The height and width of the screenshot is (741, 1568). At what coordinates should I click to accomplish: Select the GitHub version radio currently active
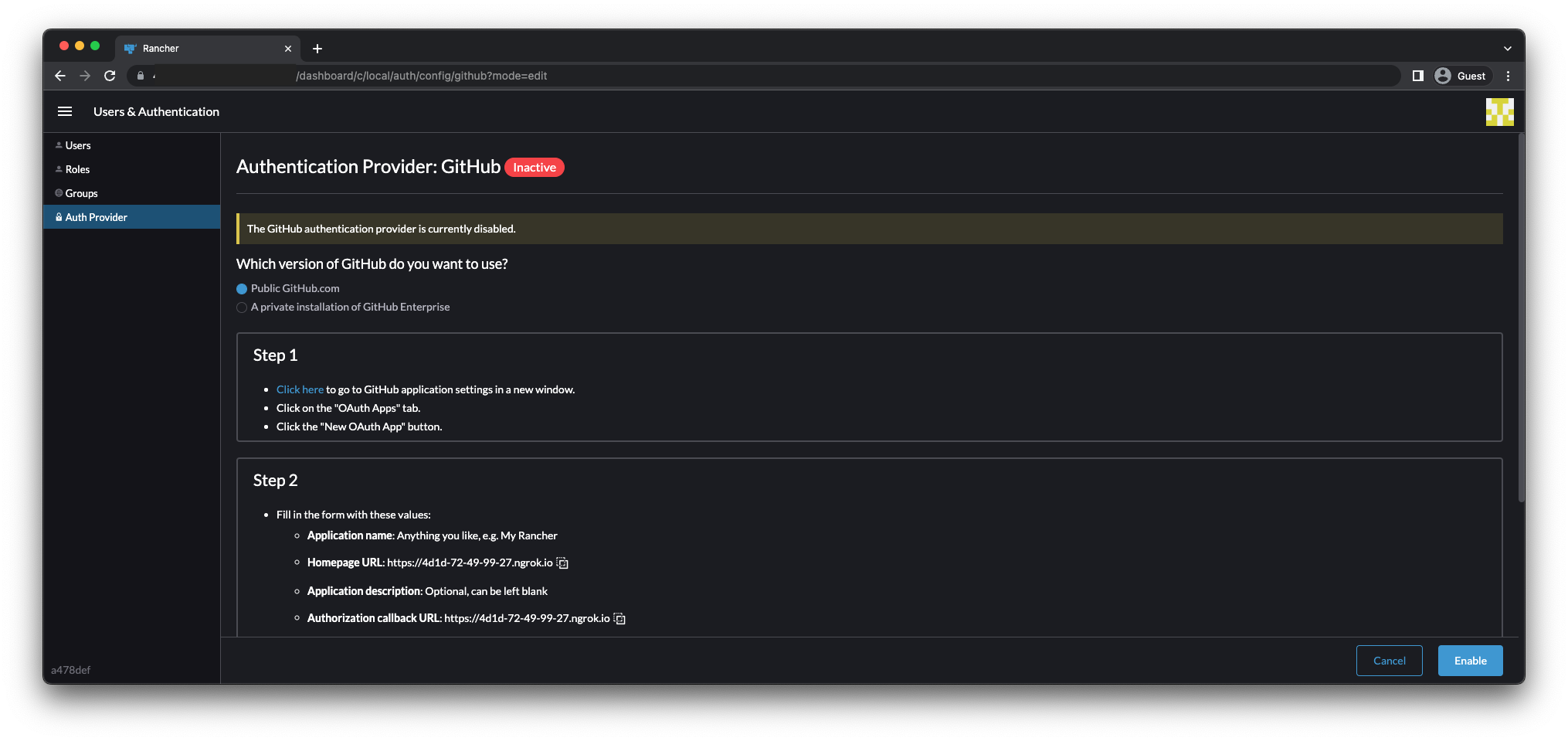(242, 288)
